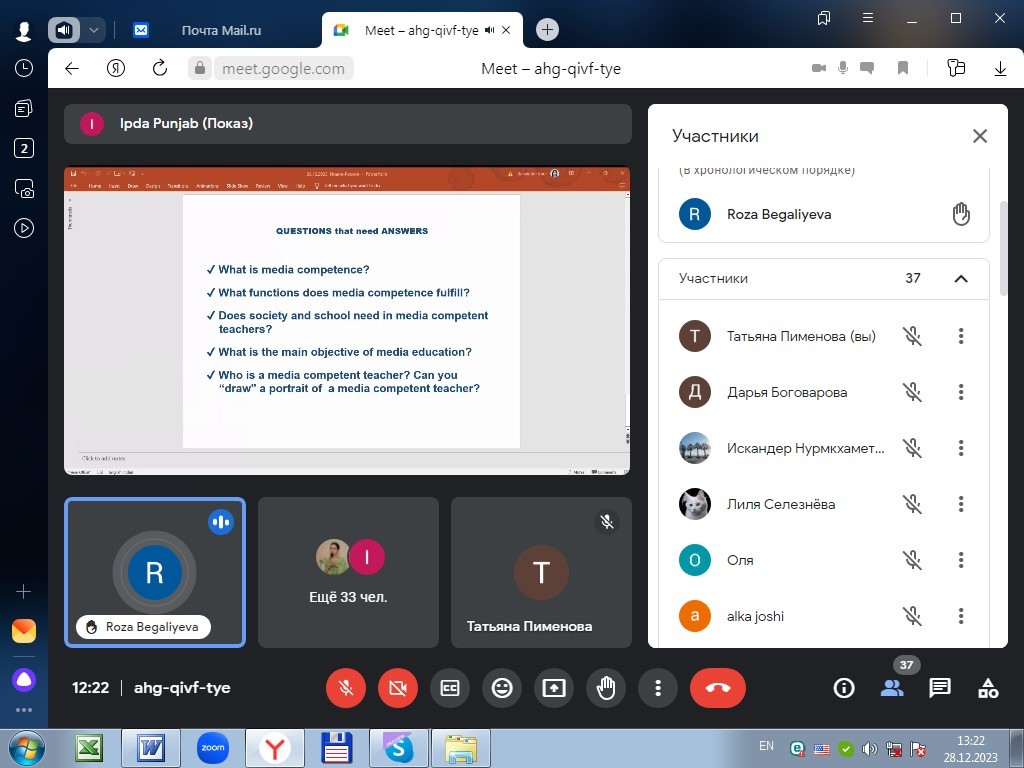Toggle the microphone mute button
1024x768 pixels.
(346, 688)
